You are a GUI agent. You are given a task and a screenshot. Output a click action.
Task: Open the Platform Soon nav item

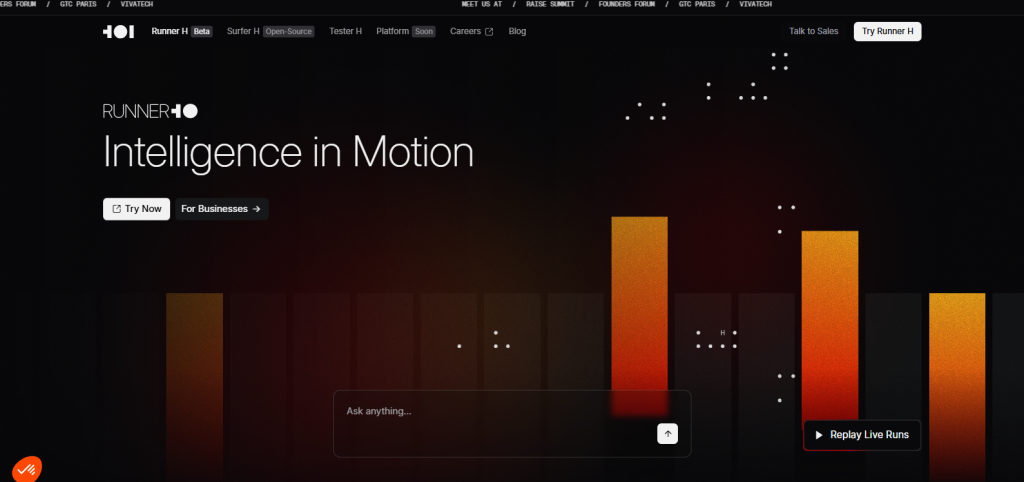pos(406,31)
